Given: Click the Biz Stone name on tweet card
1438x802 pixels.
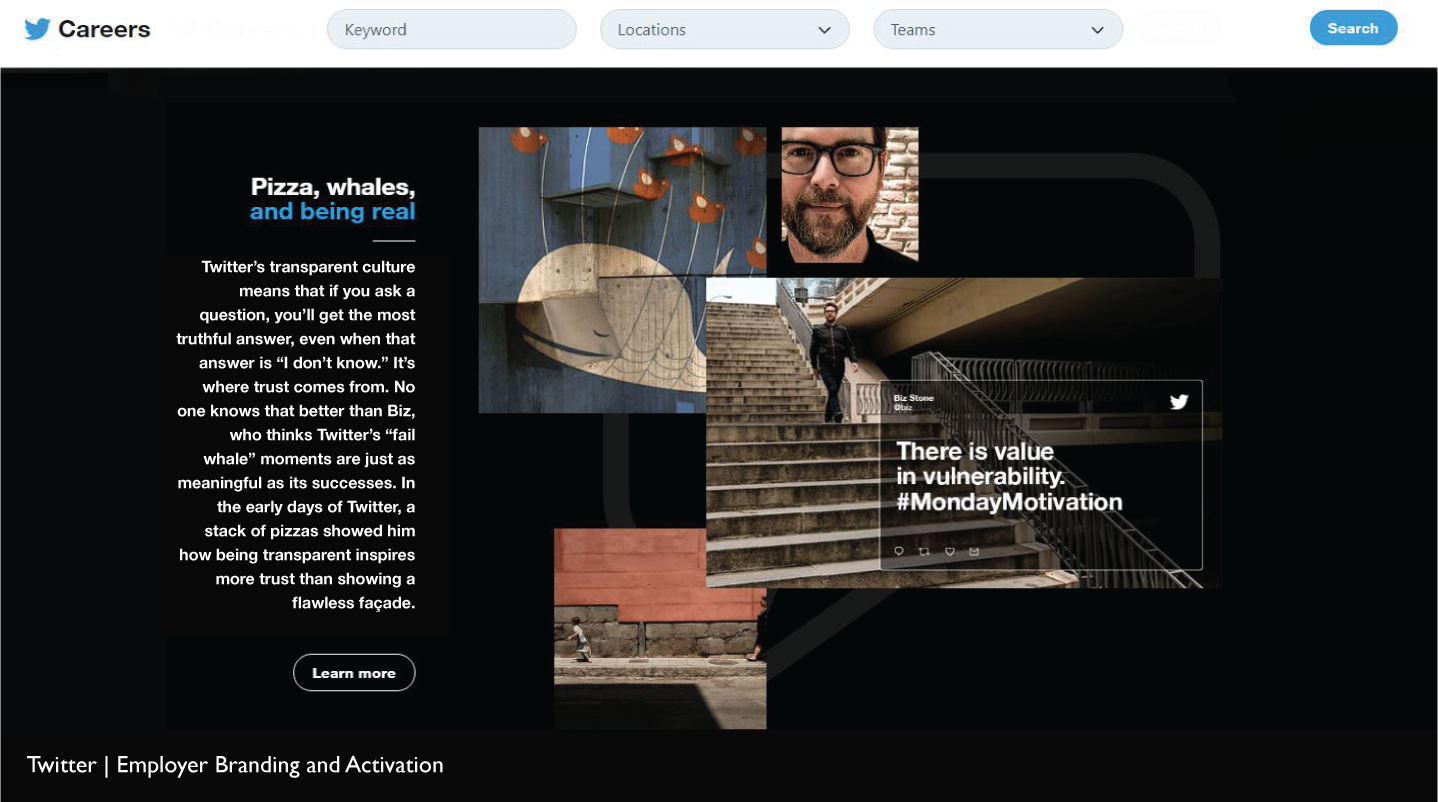Looking at the screenshot, I should pyautogui.click(x=914, y=398).
